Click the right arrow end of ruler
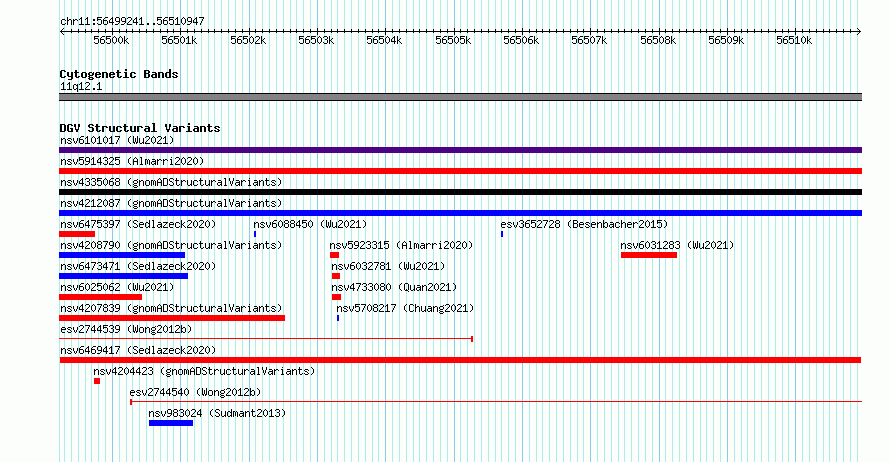The image size is (890, 462). coord(859,31)
